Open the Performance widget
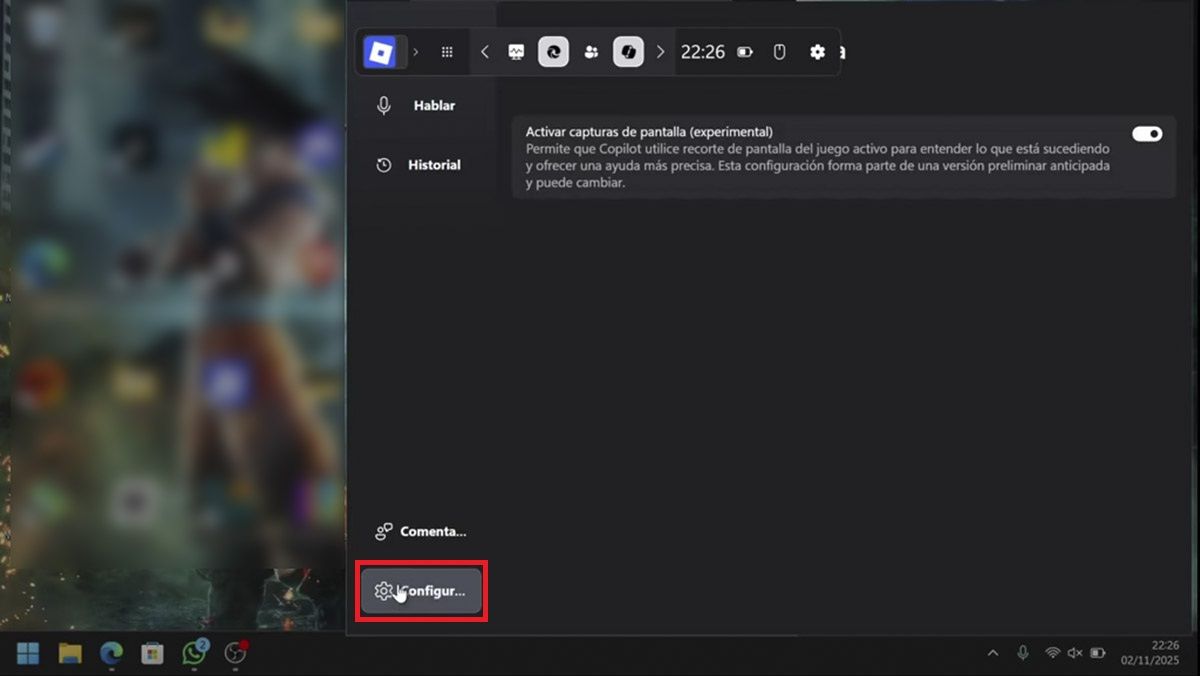This screenshot has width=1200, height=676. (x=516, y=52)
